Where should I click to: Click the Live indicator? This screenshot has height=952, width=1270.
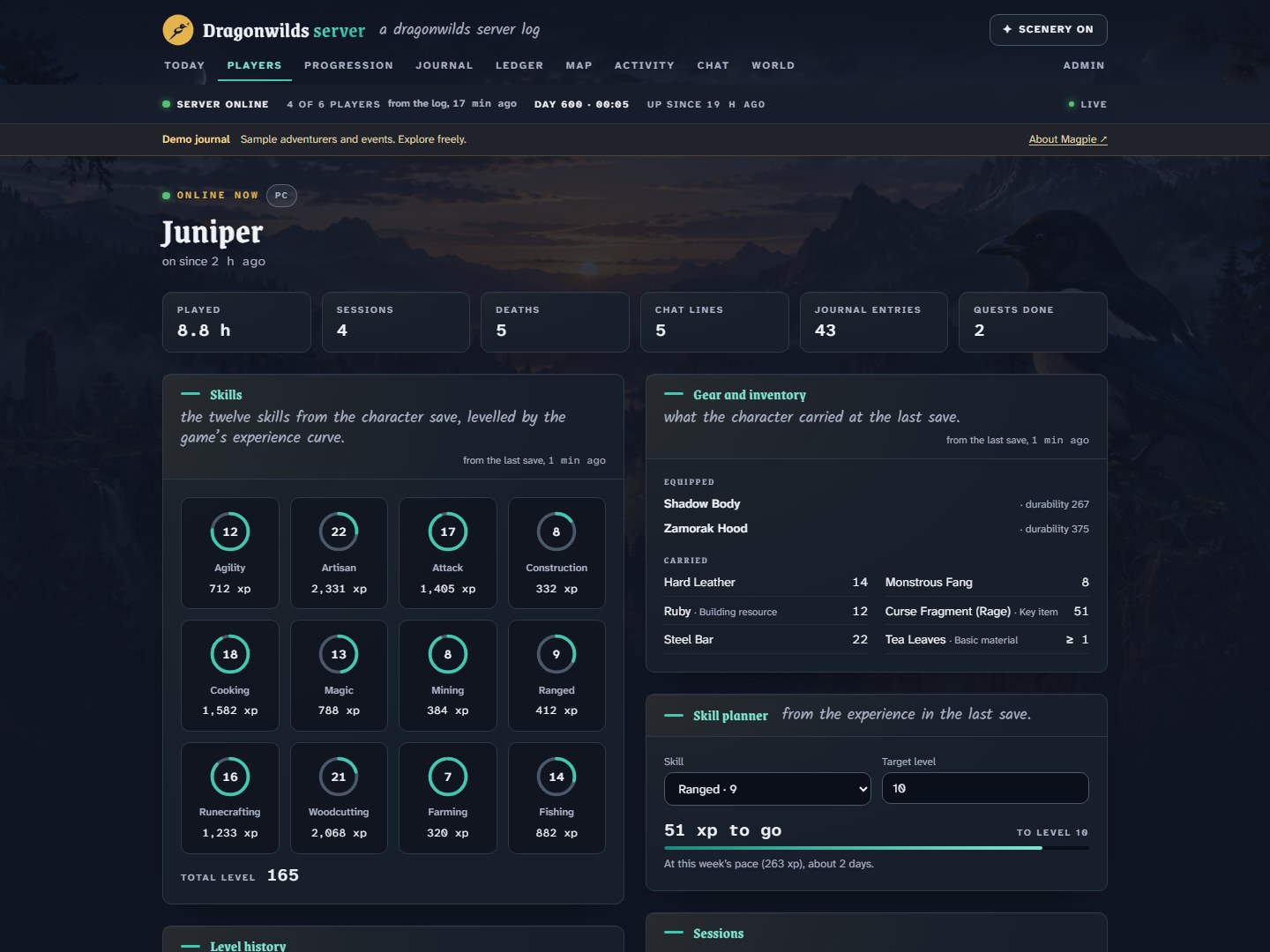[x=1087, y=104]
